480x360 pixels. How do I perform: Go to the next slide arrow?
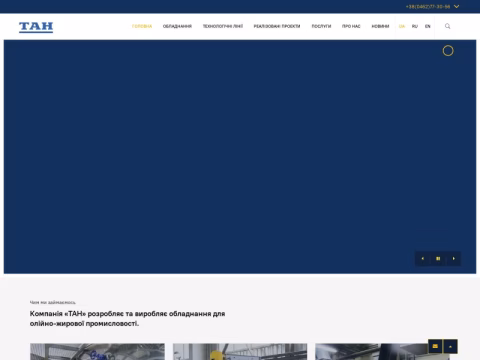(453, 258)
